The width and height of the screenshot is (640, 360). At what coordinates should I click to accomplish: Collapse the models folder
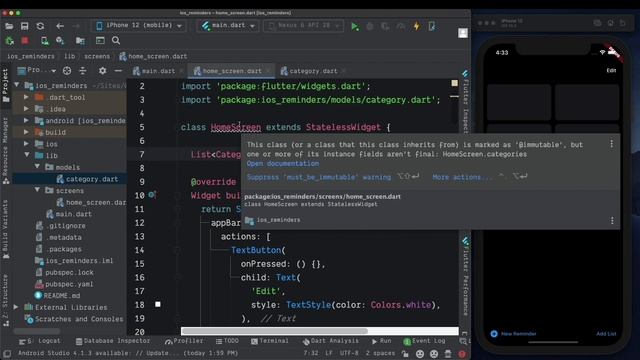point(37,167)
